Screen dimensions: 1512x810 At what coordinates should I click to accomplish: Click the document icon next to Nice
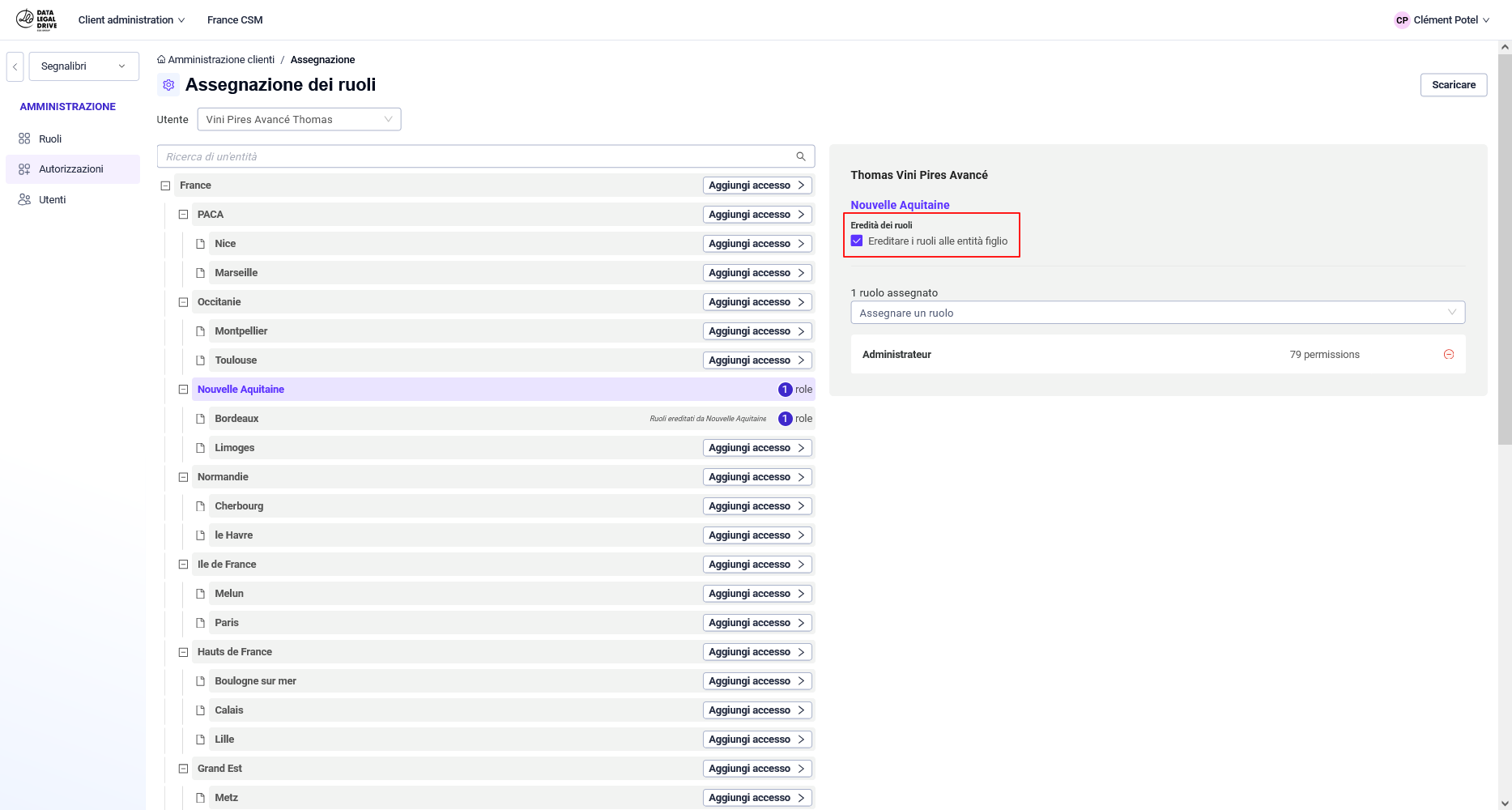coord(200,244)
